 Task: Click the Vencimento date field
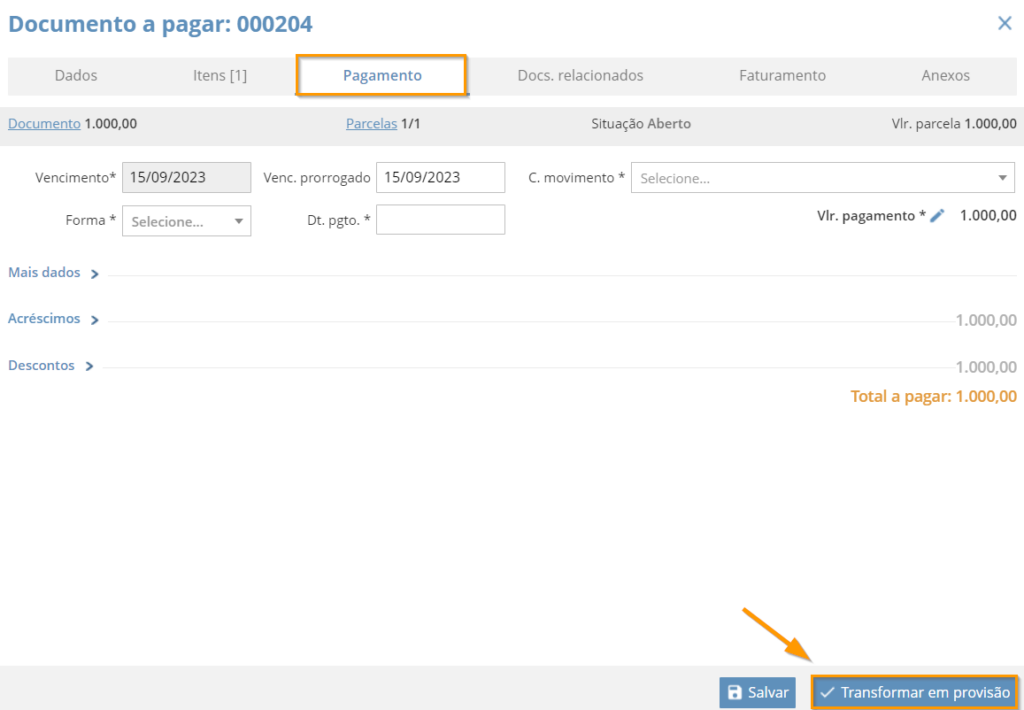click(186, 178)
